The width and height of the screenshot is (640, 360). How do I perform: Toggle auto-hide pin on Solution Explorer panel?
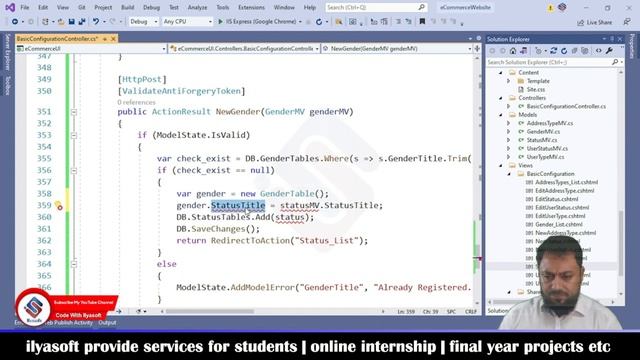pos(612,39)
